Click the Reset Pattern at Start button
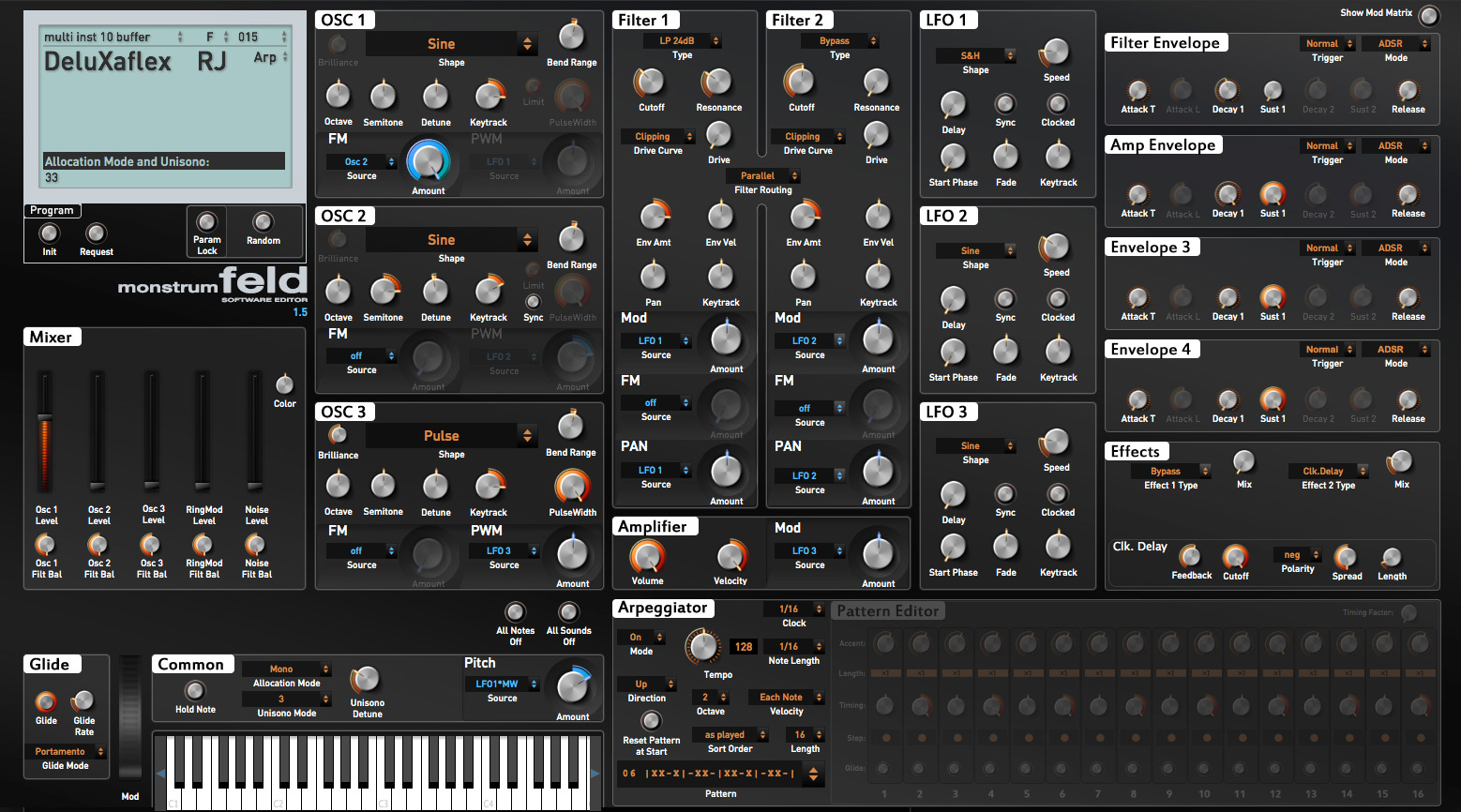Screen dimensions: 1461x812 coord(651,720)
